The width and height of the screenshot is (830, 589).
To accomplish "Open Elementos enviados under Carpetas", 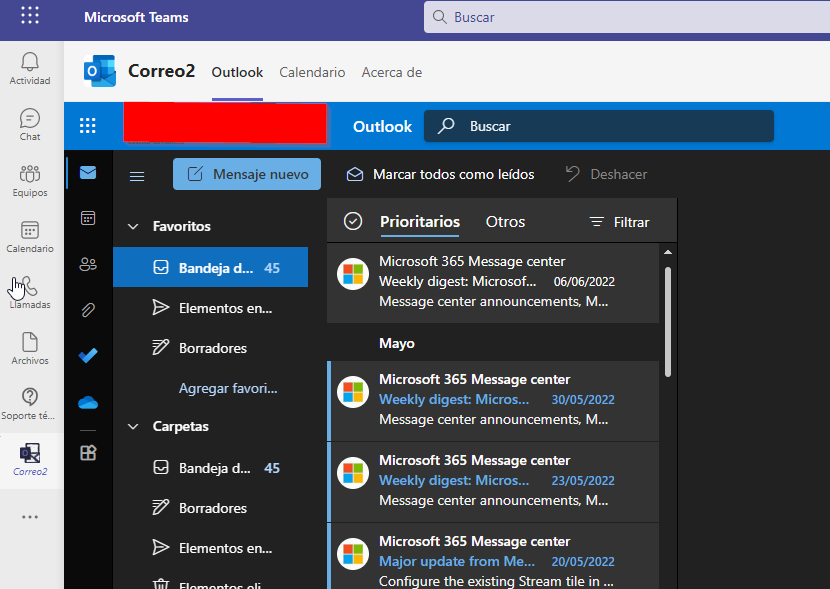I will coord(211,548).
